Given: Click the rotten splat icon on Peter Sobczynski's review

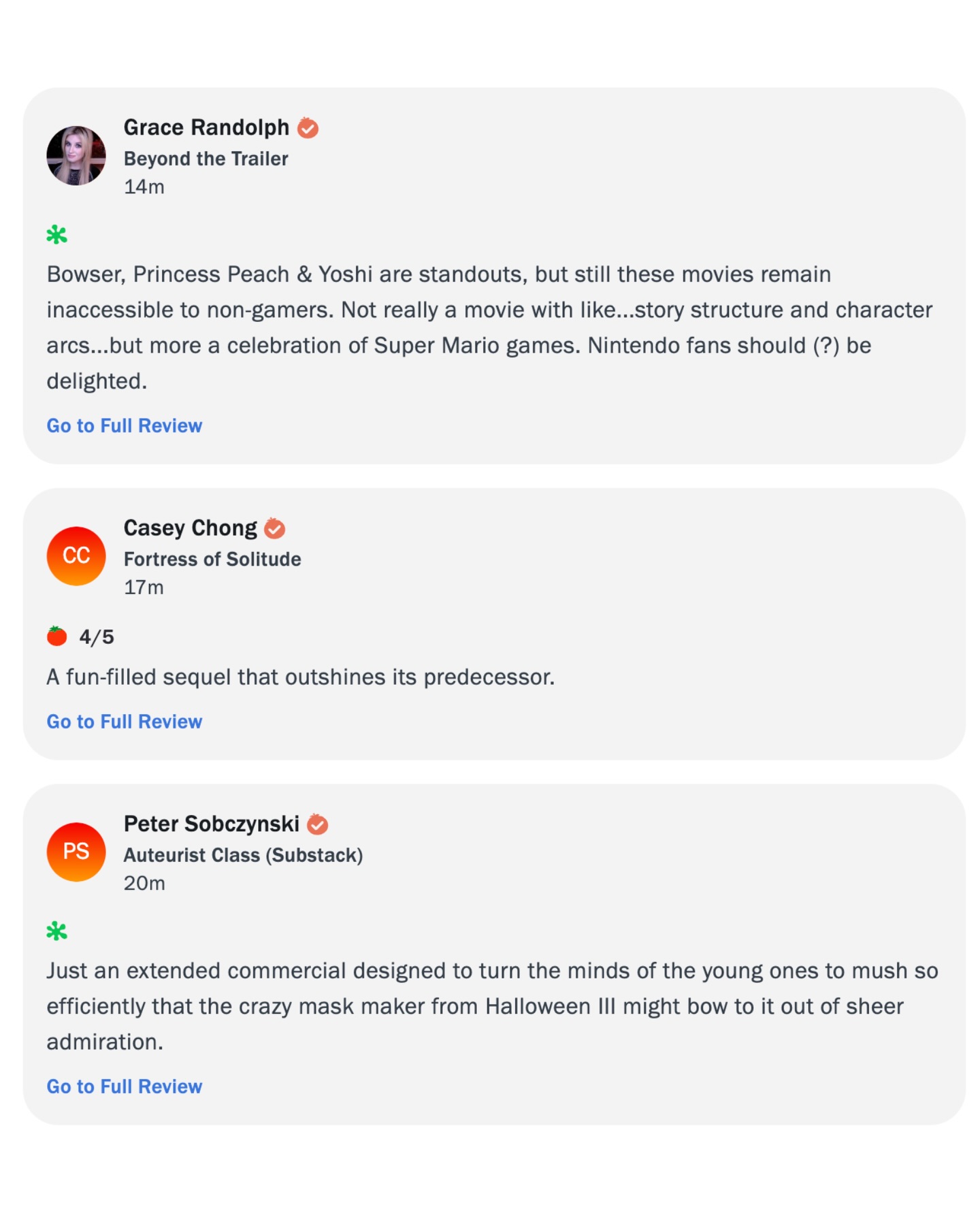Looking at the screenshot, I should pyautogui.click(x=57, y=931).
